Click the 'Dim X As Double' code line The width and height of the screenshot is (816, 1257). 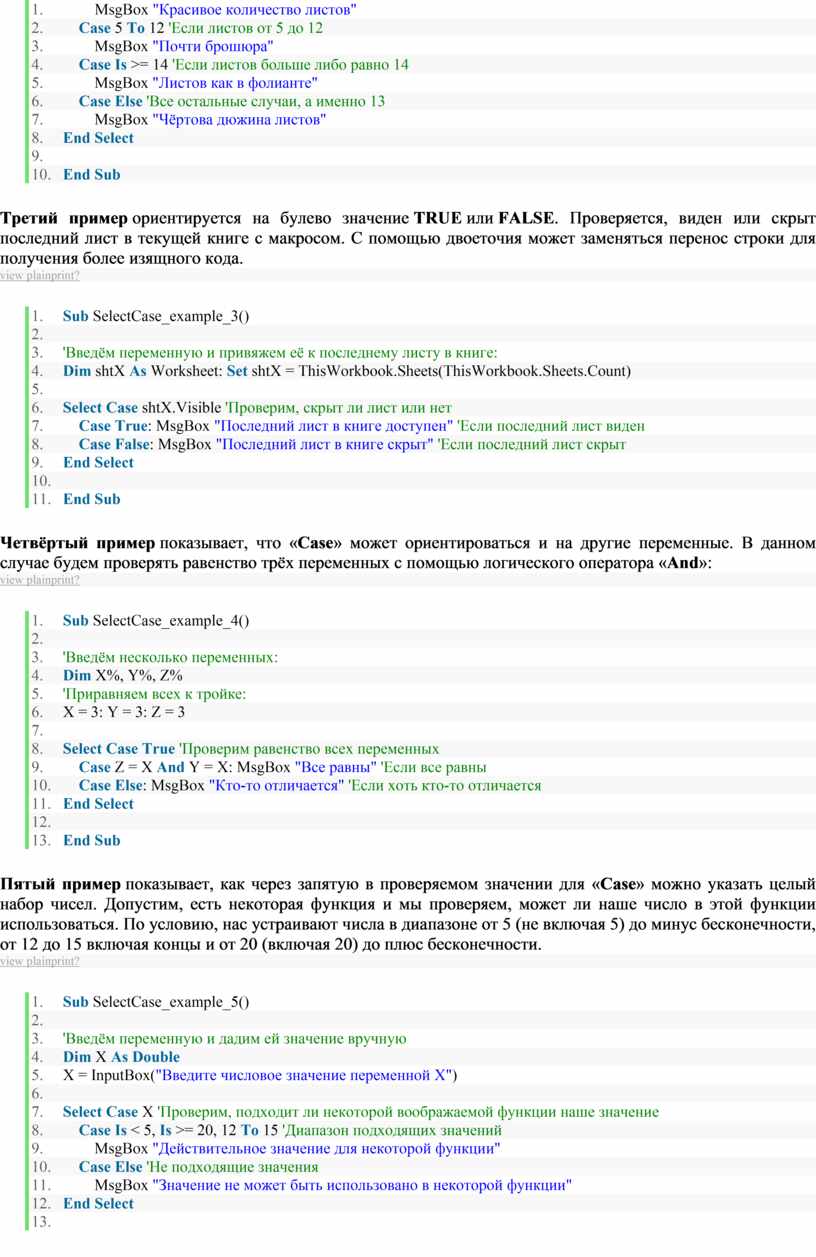point(121,1057)
